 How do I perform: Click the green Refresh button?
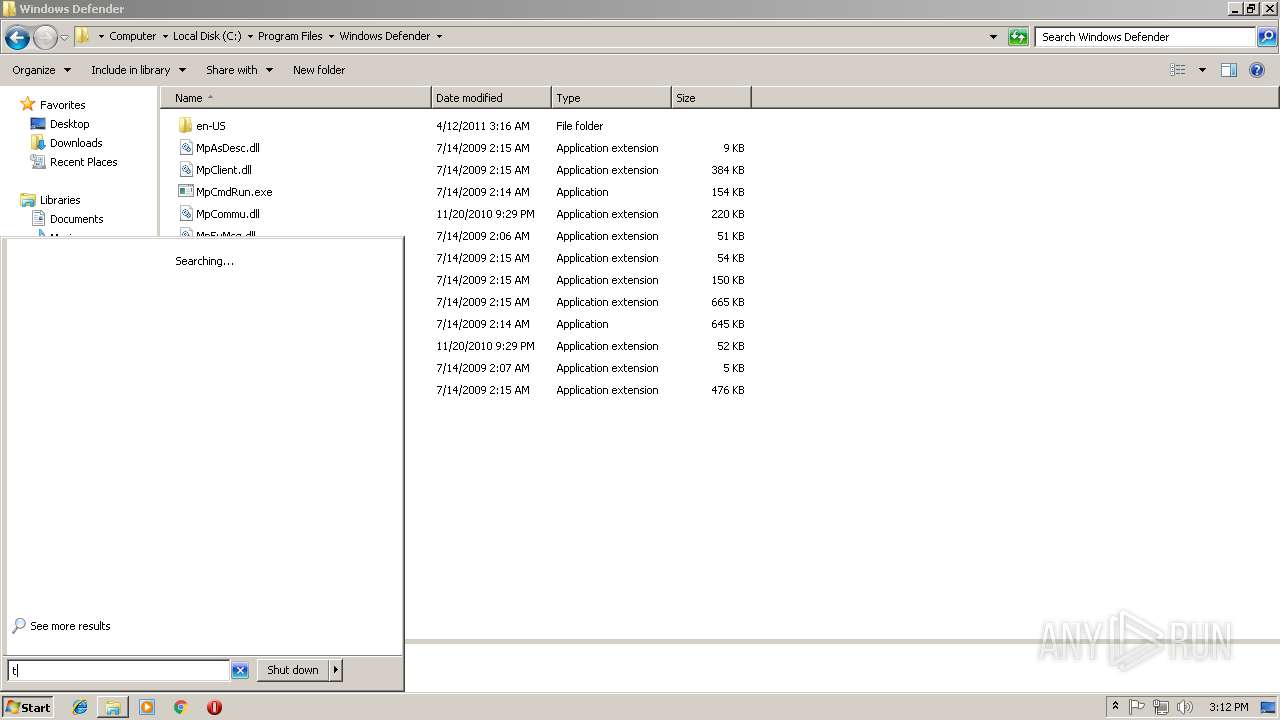pos(1018,37)
